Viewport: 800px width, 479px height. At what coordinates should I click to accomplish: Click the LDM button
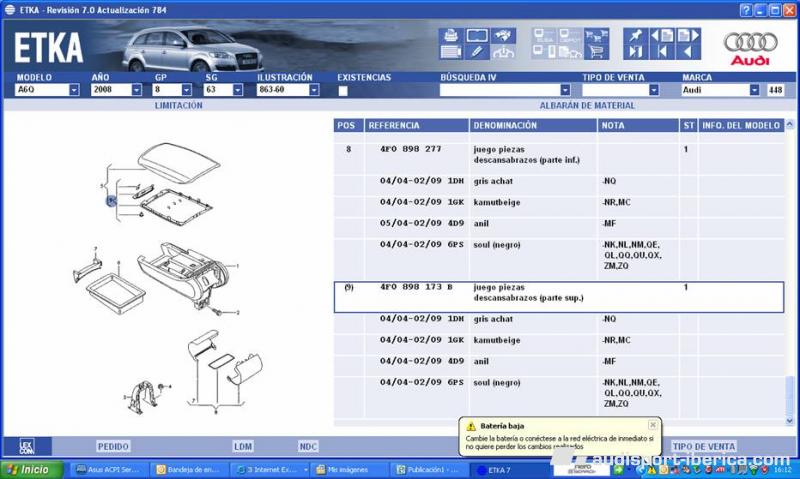(243, 446)
